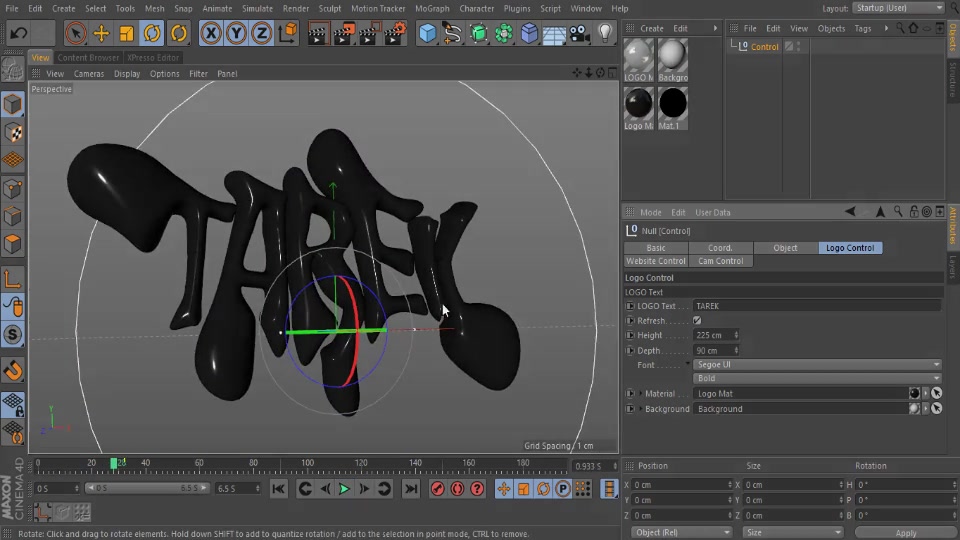Viewport: 960px width, 540px height.
Task: Open the spline pen tools icon
Action: click(452, 33)
